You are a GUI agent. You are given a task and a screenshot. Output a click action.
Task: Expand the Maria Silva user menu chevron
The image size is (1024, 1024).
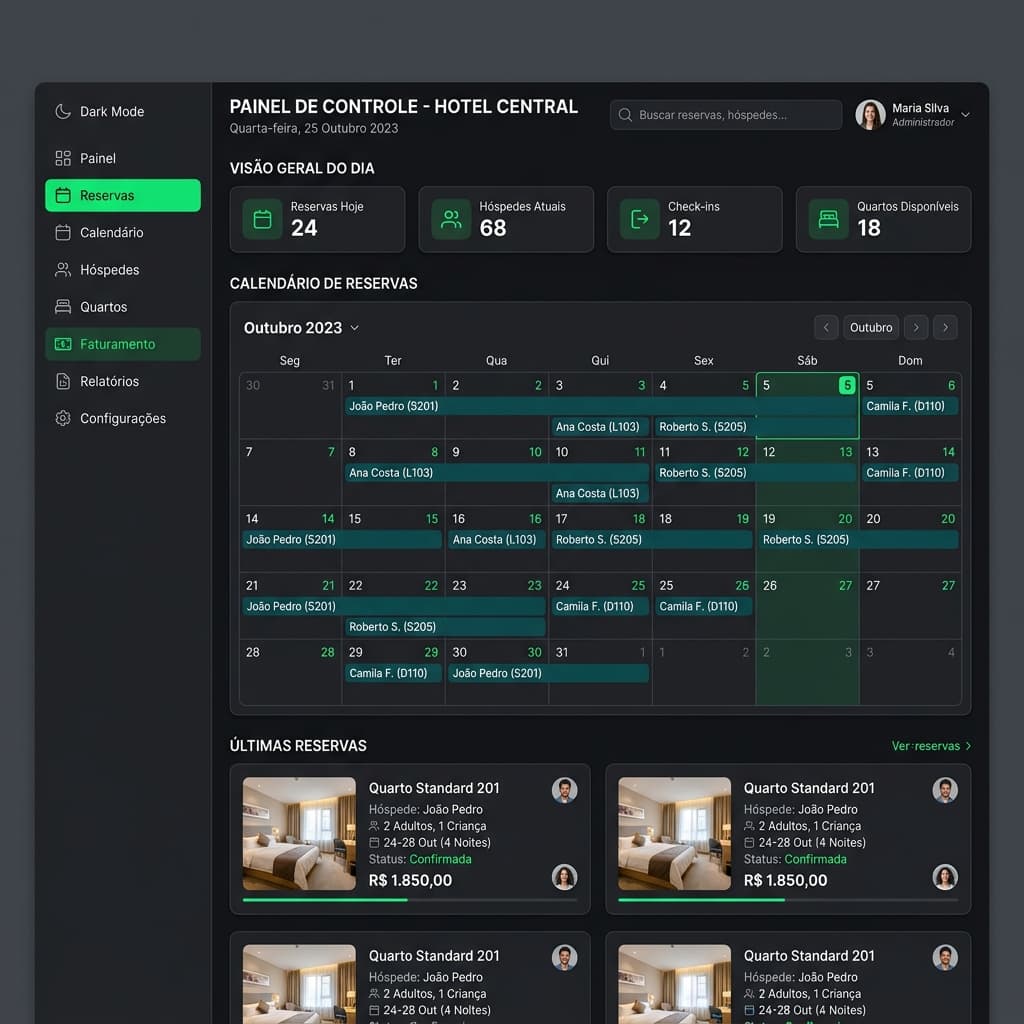965,115
